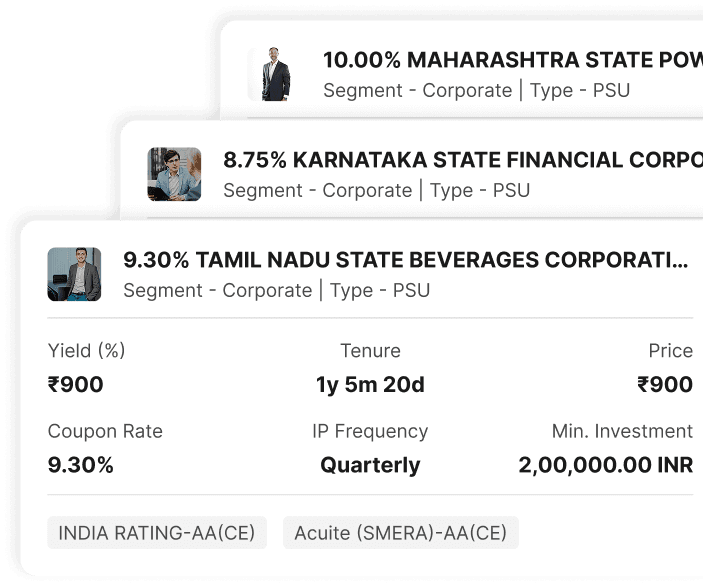
Task: Click the Min. Investment amount 2,00,000.00 INR
Action: tap(605, 465)
